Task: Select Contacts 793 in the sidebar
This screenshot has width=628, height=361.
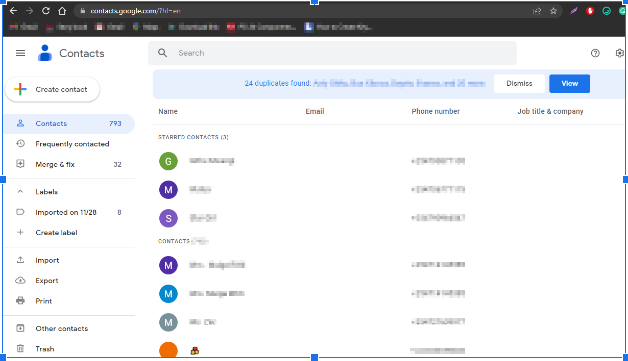Action: (69, 123)
